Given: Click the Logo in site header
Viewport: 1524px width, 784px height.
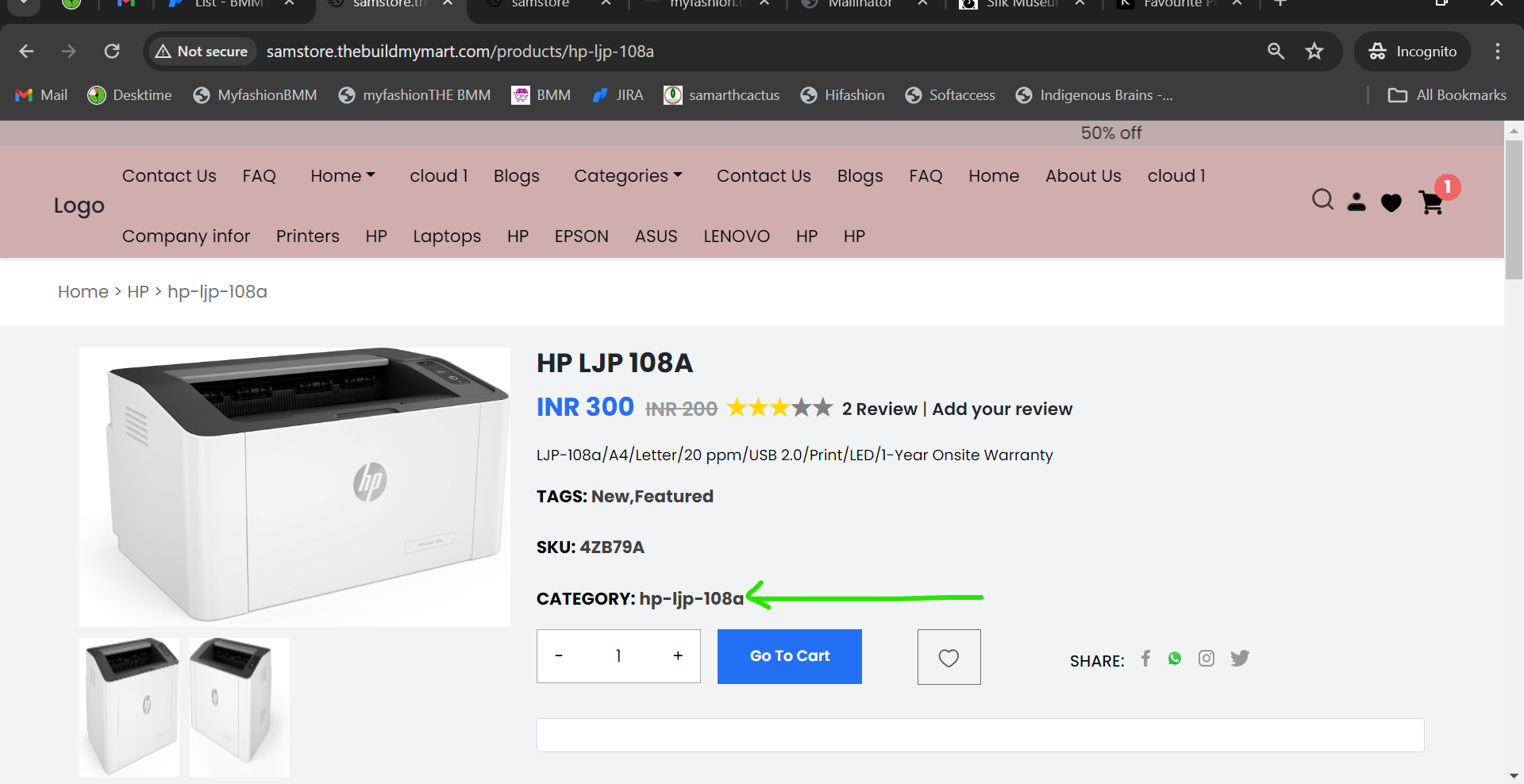Looking at the screenshot, I should tap(79, 206).
